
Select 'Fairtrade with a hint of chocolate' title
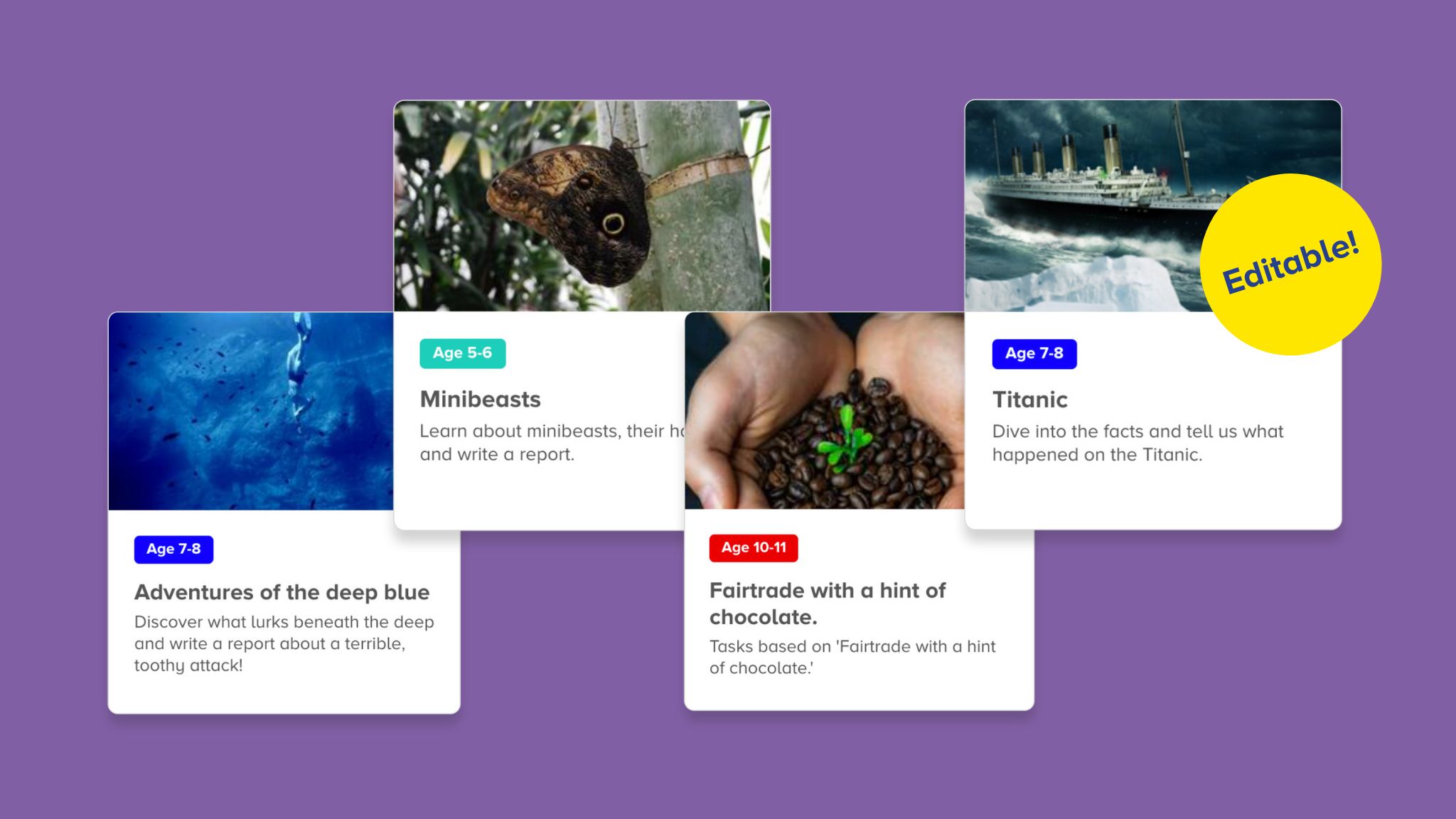click(828, 604)
